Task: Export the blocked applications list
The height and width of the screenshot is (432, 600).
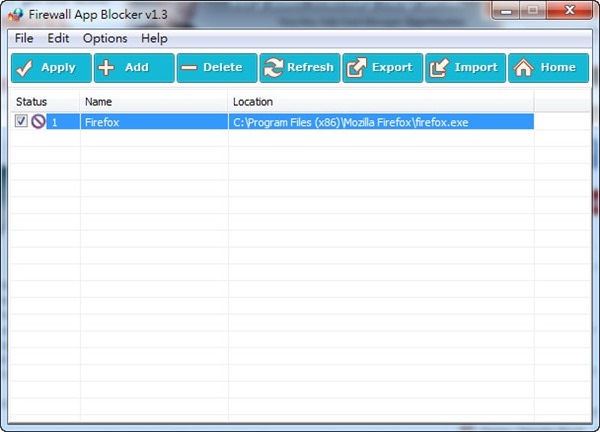Action: pyautogui.click(x=381, y=68)
